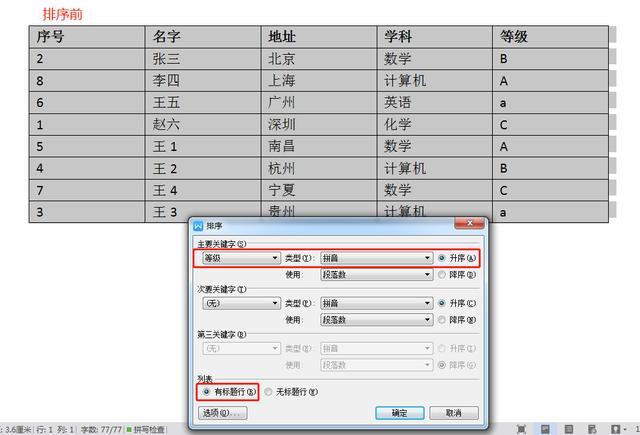Click the 王 4 name cell

(203, 190)
